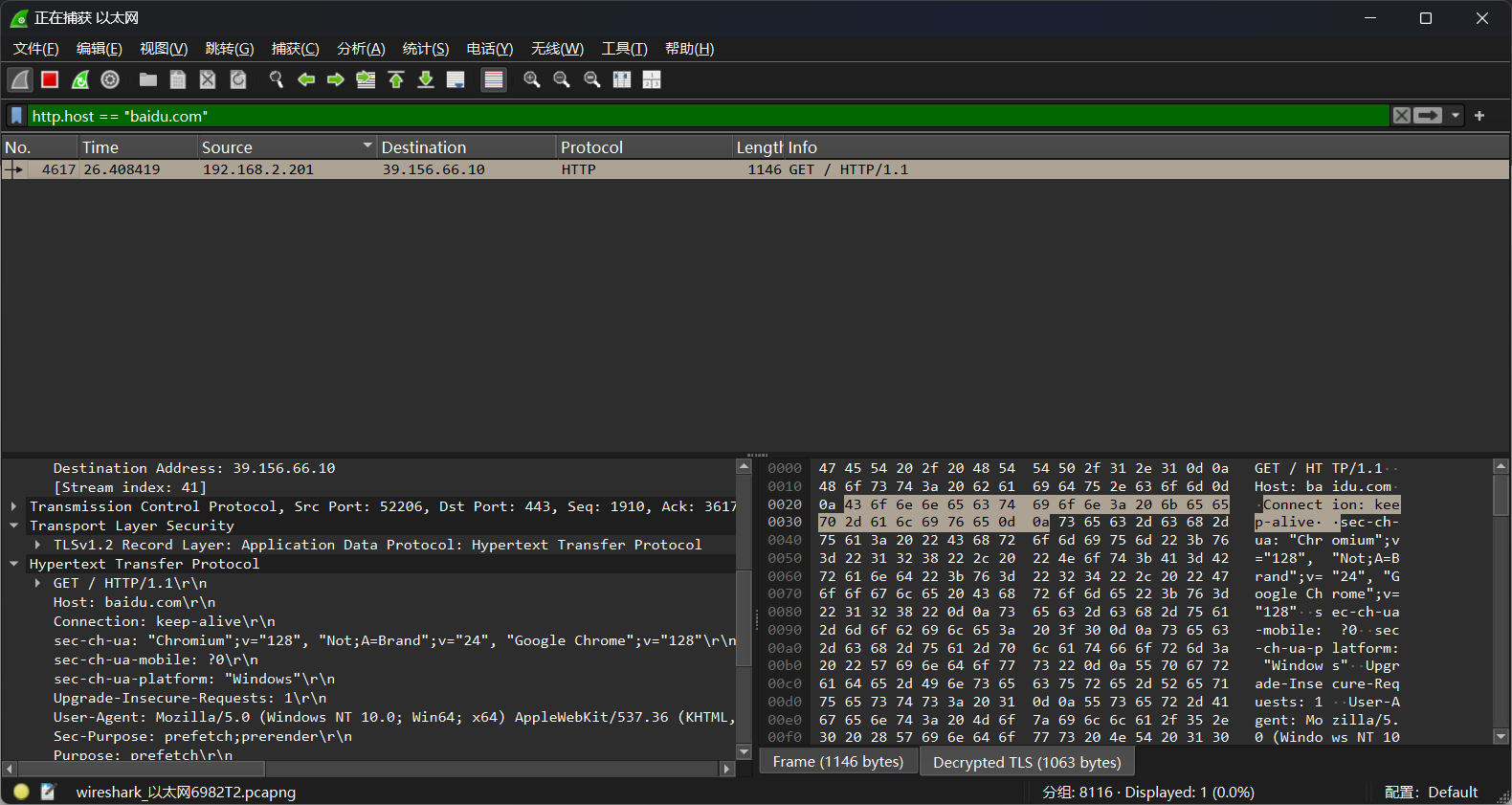Toggle packet list colorization
The image size is (1512, 805).
coord(494,79)
